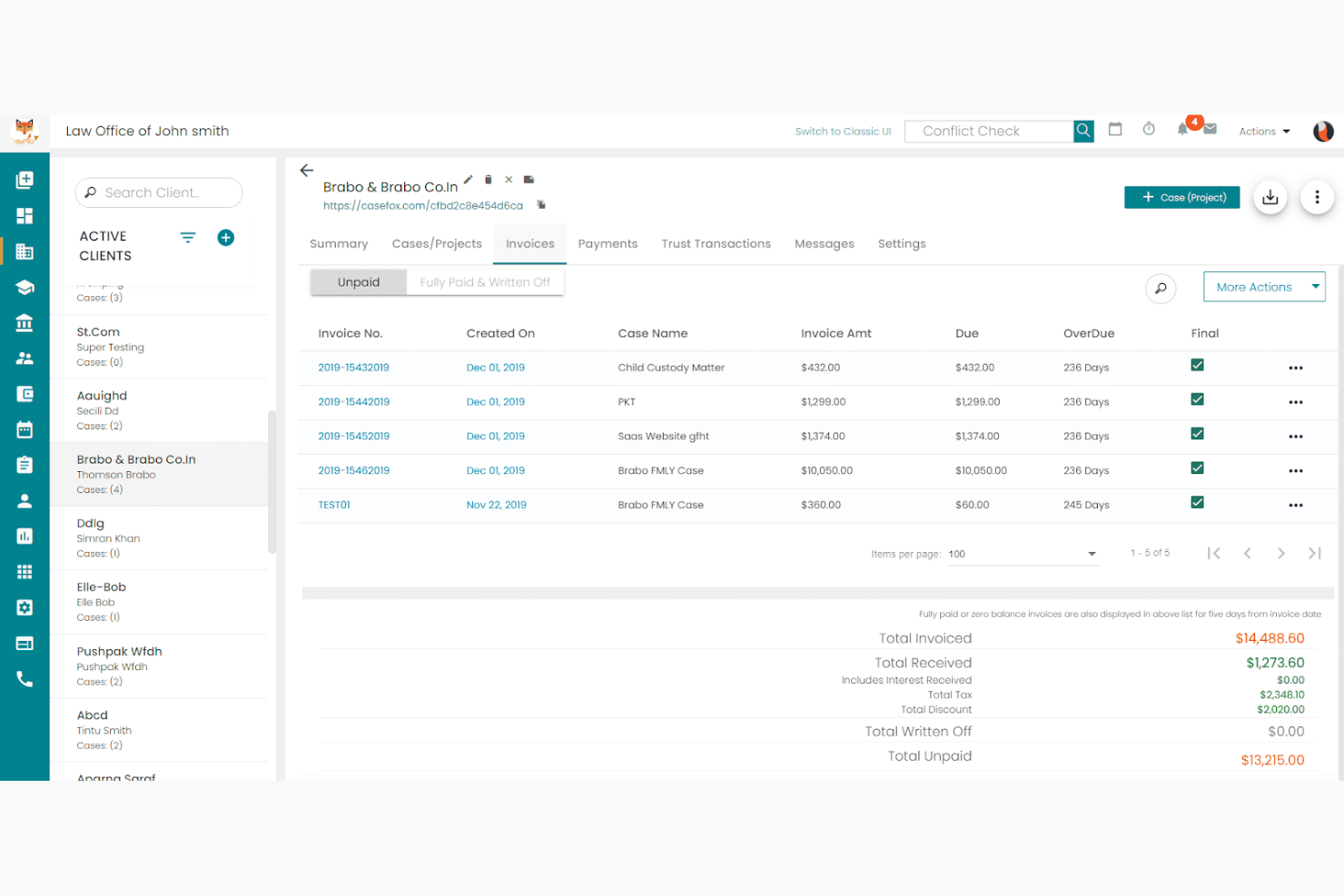The width and height of the screenshot is (1344, 896).
Task: Switch to the Summary tab
Action: (x=339, y=244)
